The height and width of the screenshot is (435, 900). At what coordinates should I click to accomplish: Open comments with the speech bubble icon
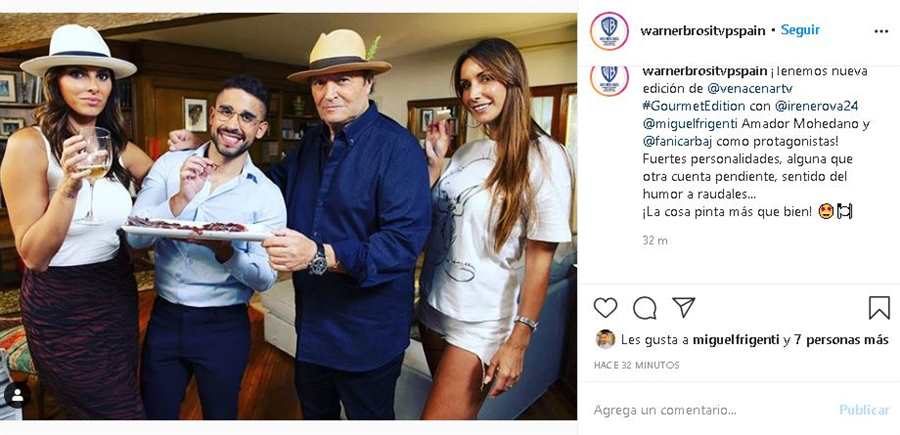click(645, 308)
